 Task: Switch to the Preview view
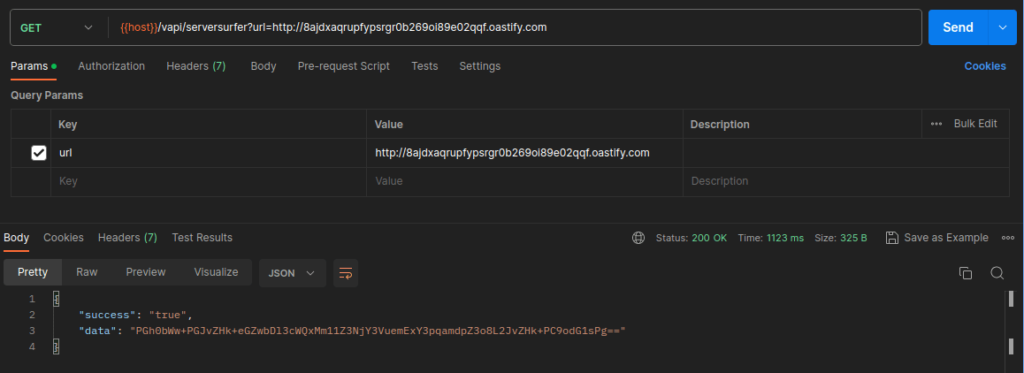pyautogui.click(x=146, y=272)
